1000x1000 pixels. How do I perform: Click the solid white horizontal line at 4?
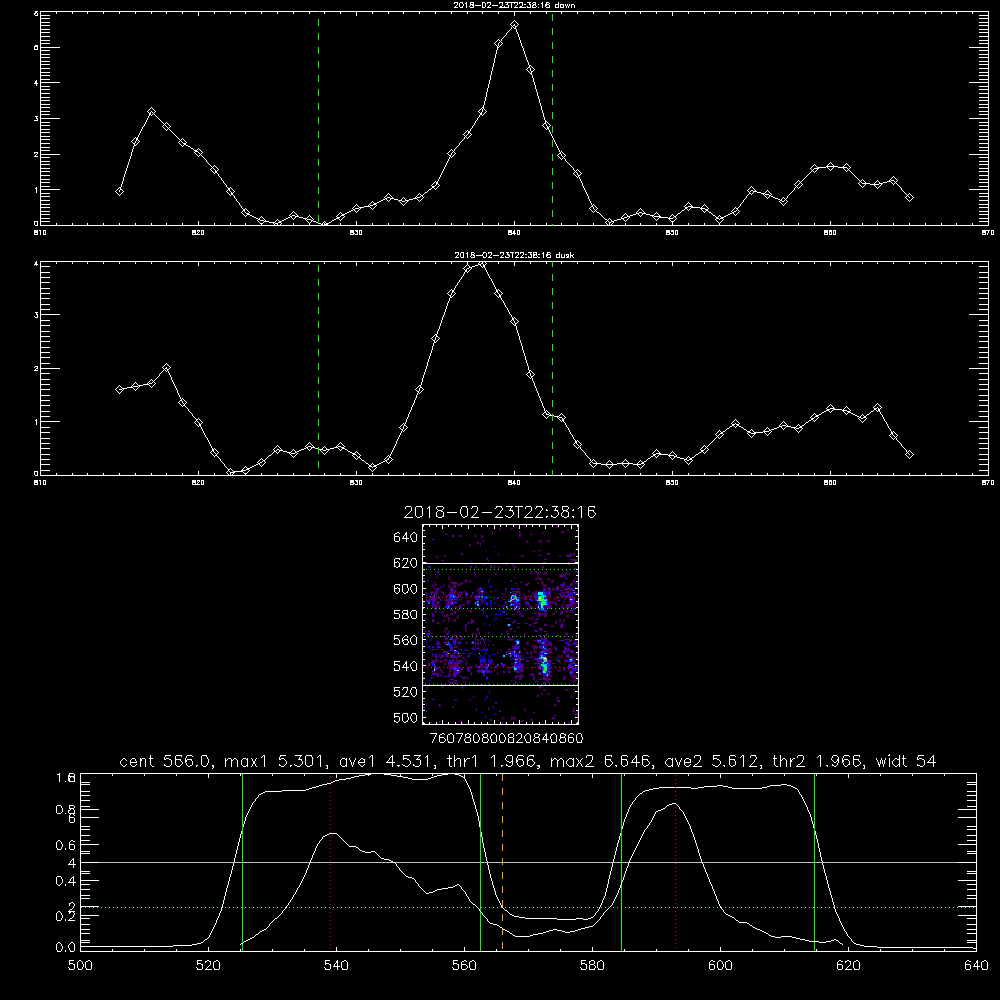(528, 862)
